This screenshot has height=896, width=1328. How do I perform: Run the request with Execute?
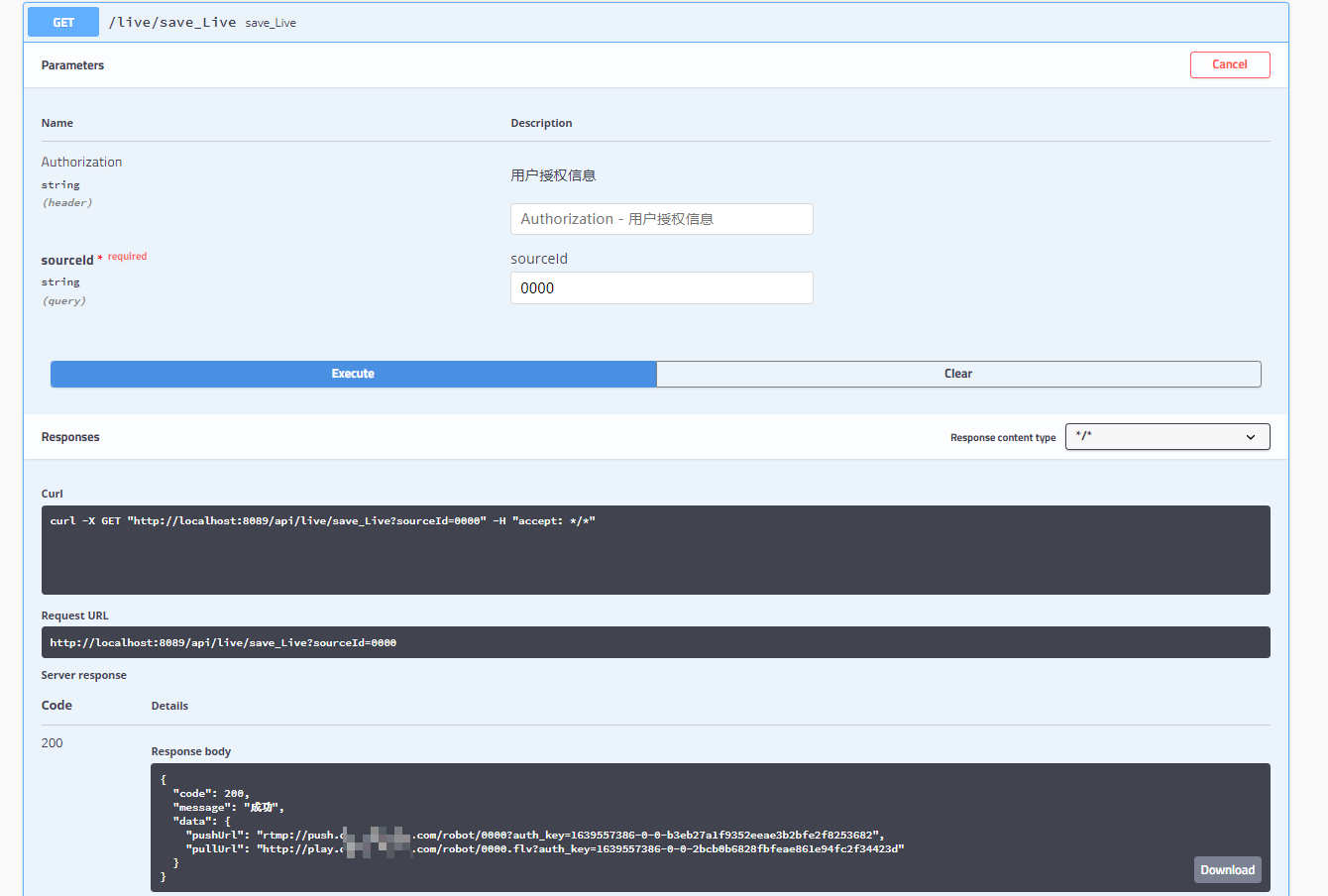coord(353,374)
